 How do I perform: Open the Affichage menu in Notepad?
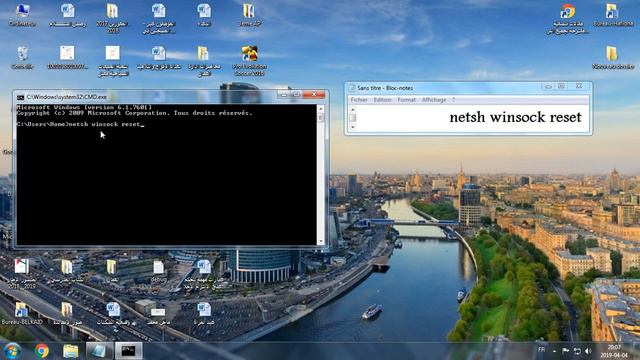434,100
